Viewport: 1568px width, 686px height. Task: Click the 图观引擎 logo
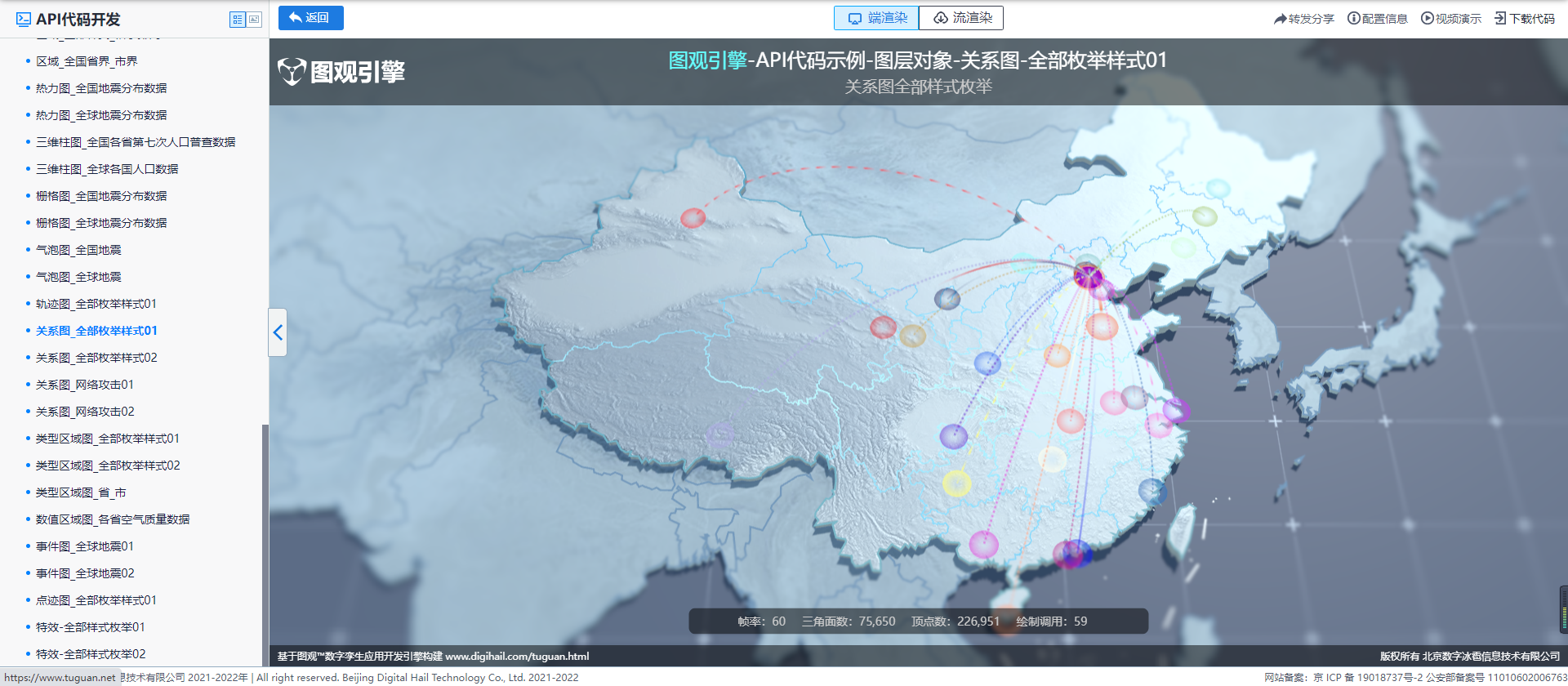pos(341,72)
